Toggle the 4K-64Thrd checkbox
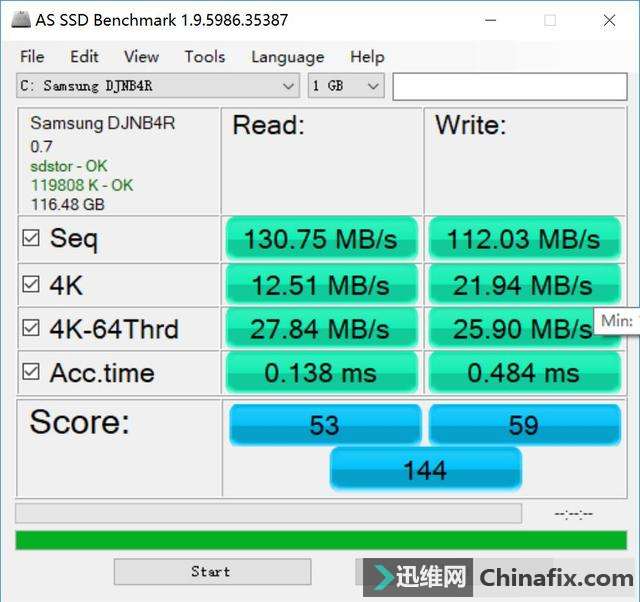Image resolution: width=640 pixels, height=602 pixels. [x=31, y=328]
